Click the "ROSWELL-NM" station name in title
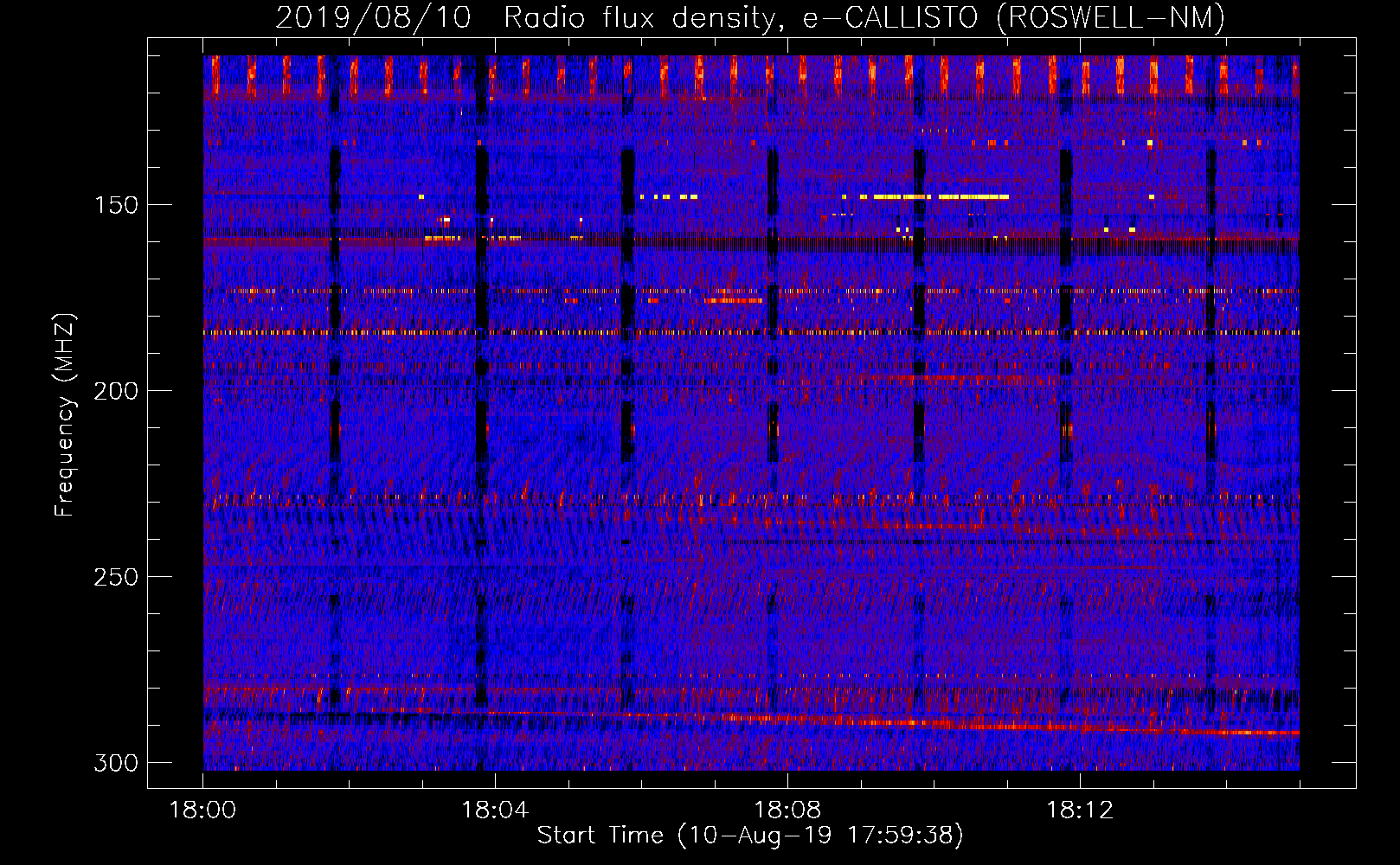 pos(1110,17)
